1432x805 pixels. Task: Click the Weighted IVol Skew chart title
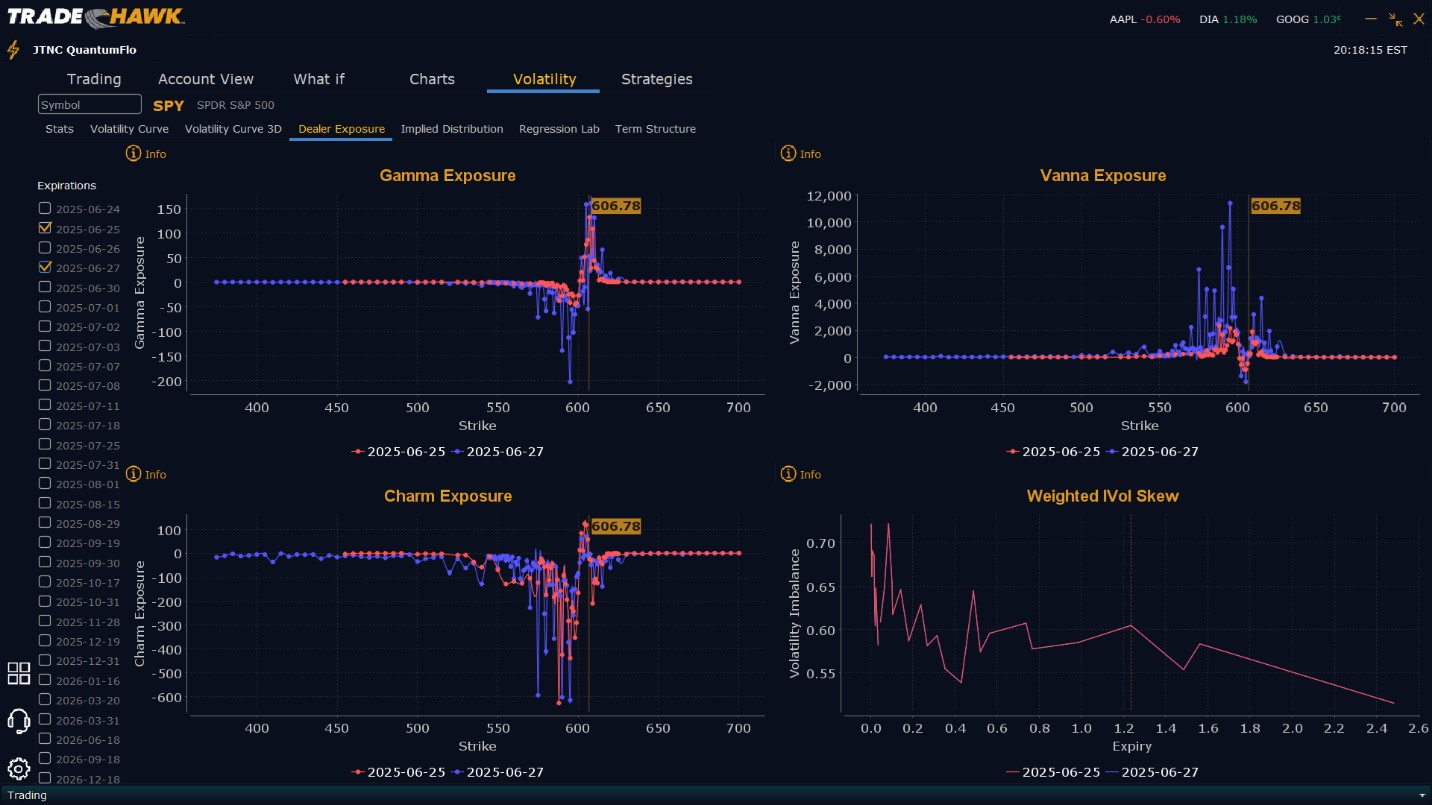[1103, 496]
